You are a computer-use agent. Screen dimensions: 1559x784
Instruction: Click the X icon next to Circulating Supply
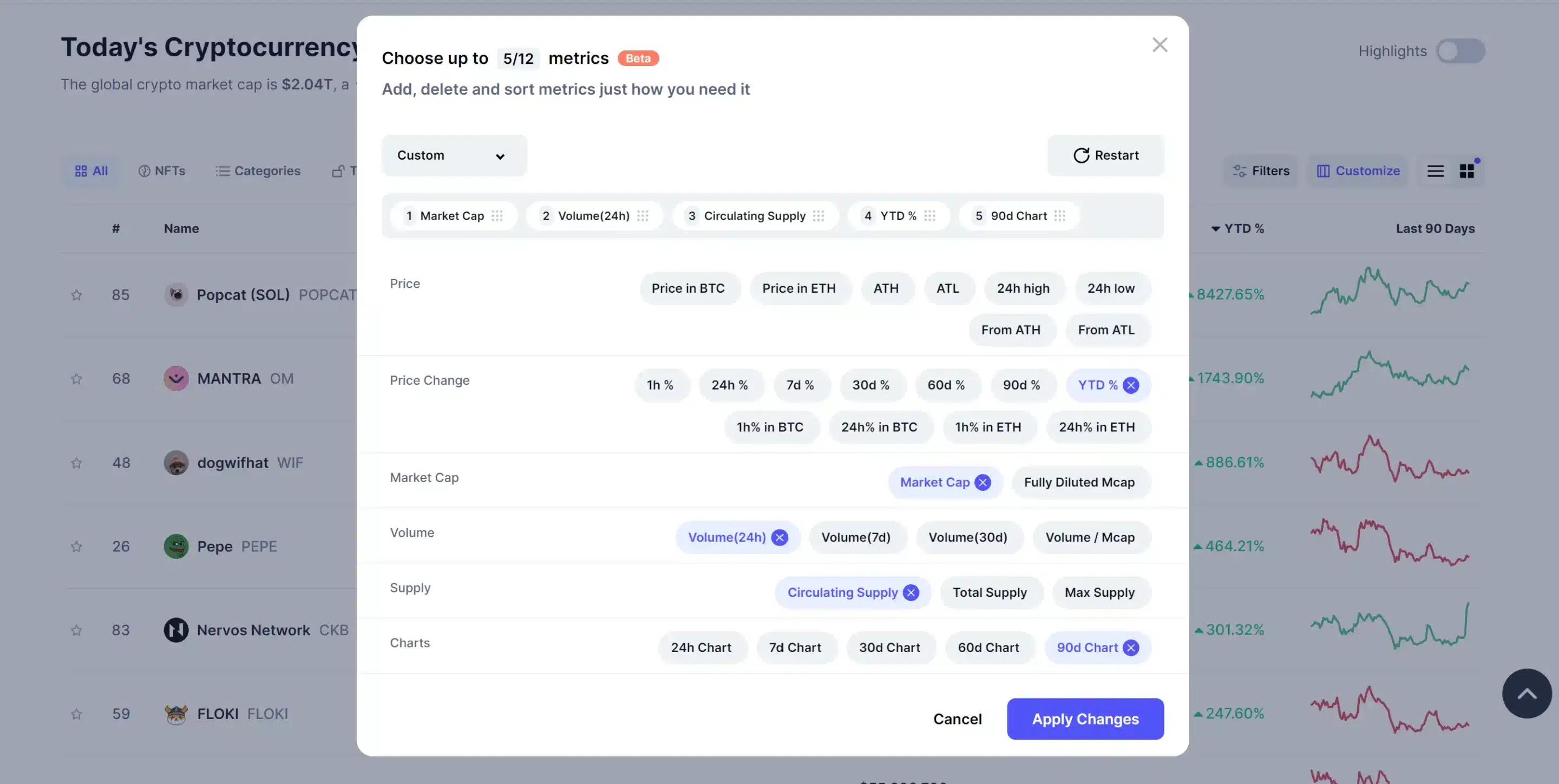pyautogui.click(x=911, y=592)
